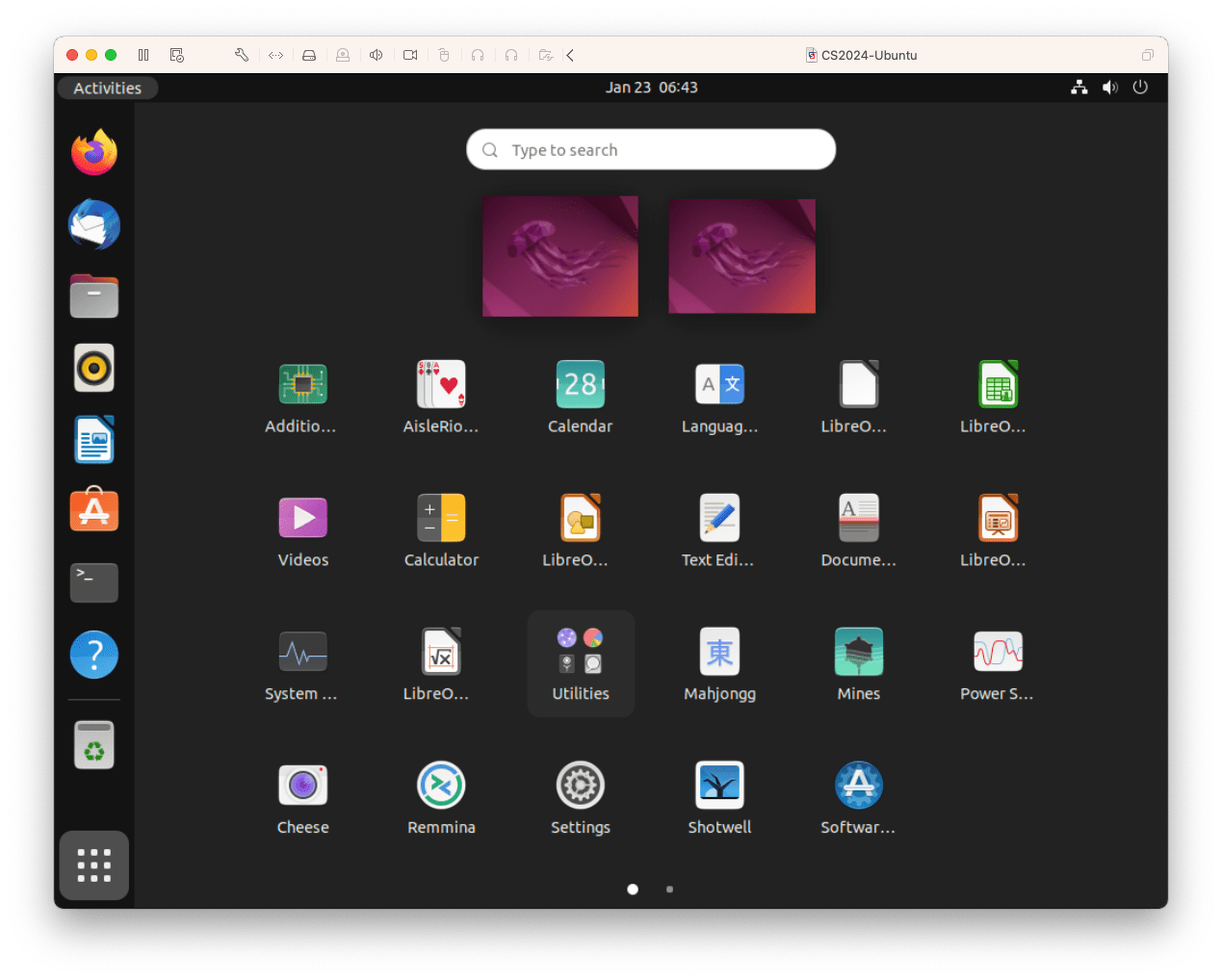Toggle VM sound with the speaker icon
This screenshot has width=1222, height=980.
pos(376,55)
